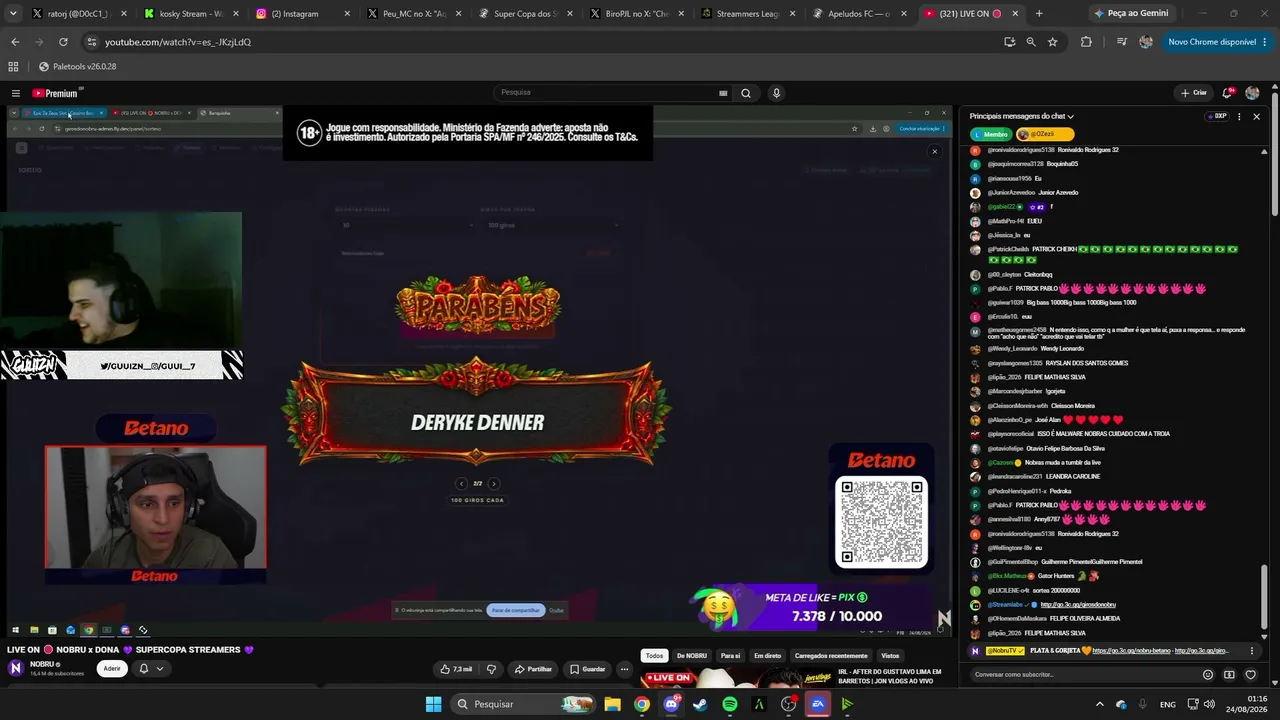Open more video actions ellipsis
Image resolution: width=1280 pixels, height=720 pixels.
[624, 669]
